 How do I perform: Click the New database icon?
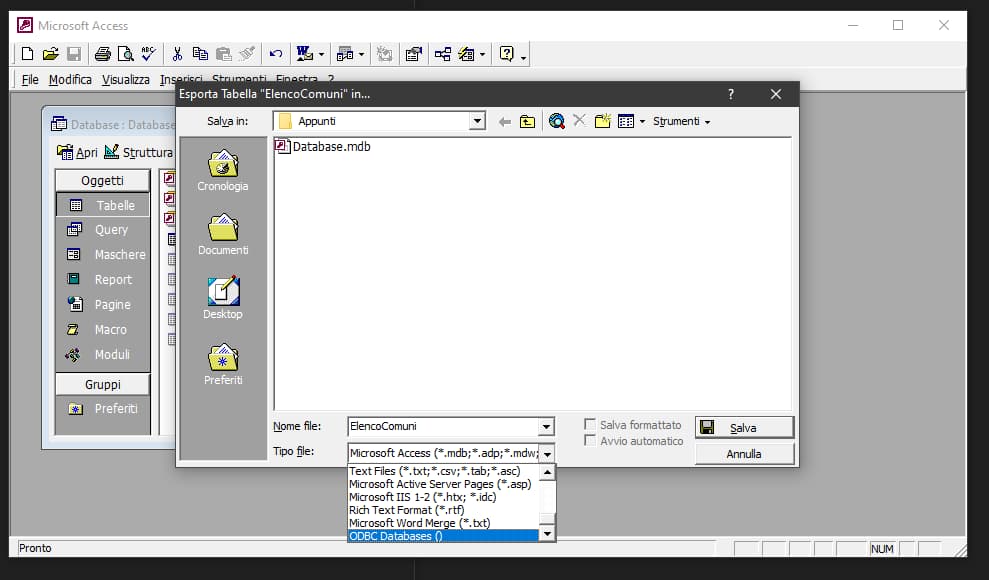coord(27,54)
